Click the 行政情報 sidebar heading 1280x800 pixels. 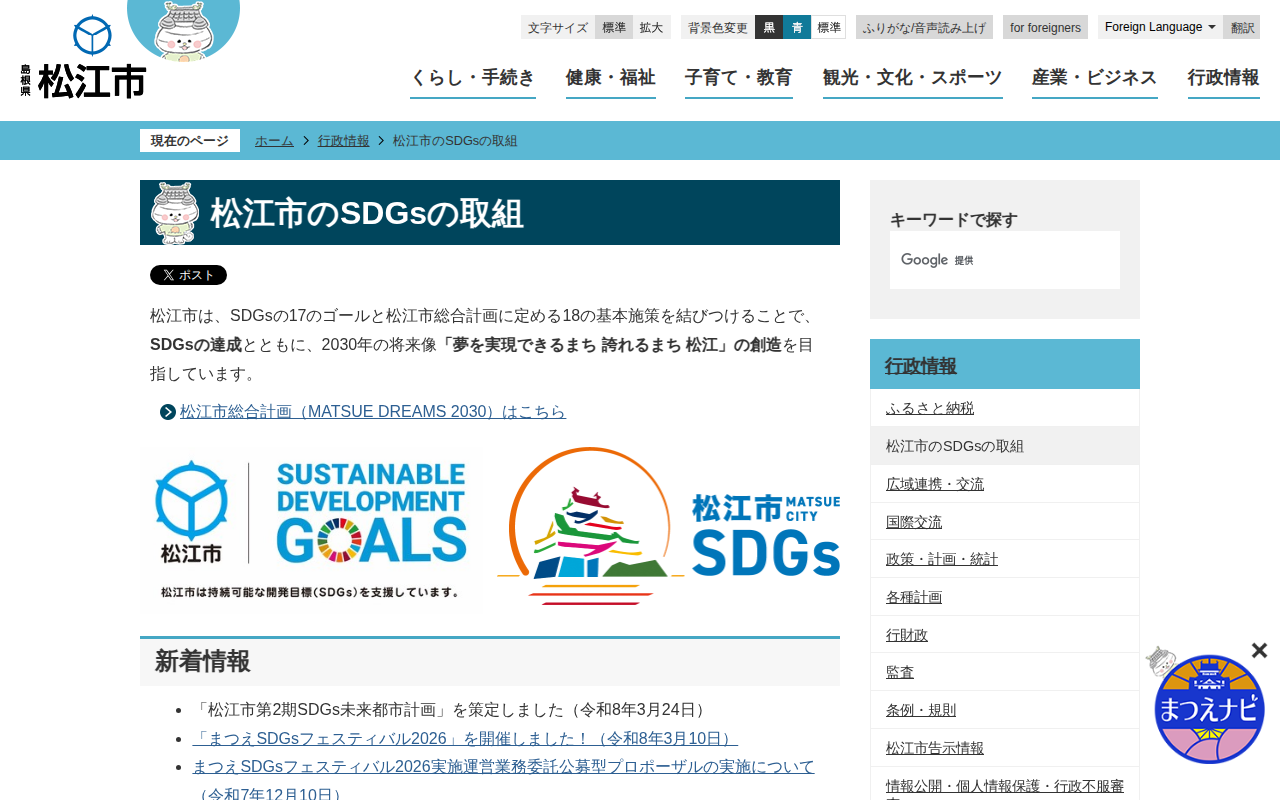tap(1005, 365)
